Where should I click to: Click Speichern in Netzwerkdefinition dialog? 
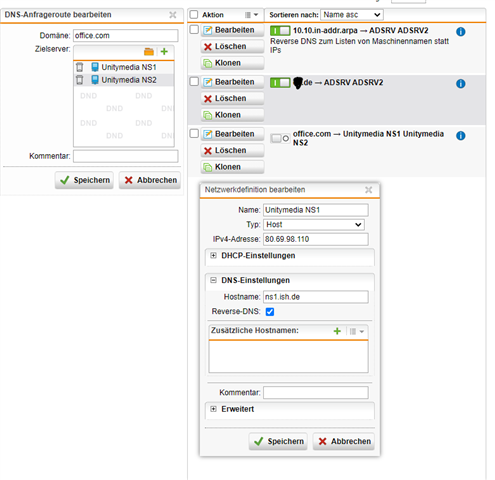coord(278,441)
